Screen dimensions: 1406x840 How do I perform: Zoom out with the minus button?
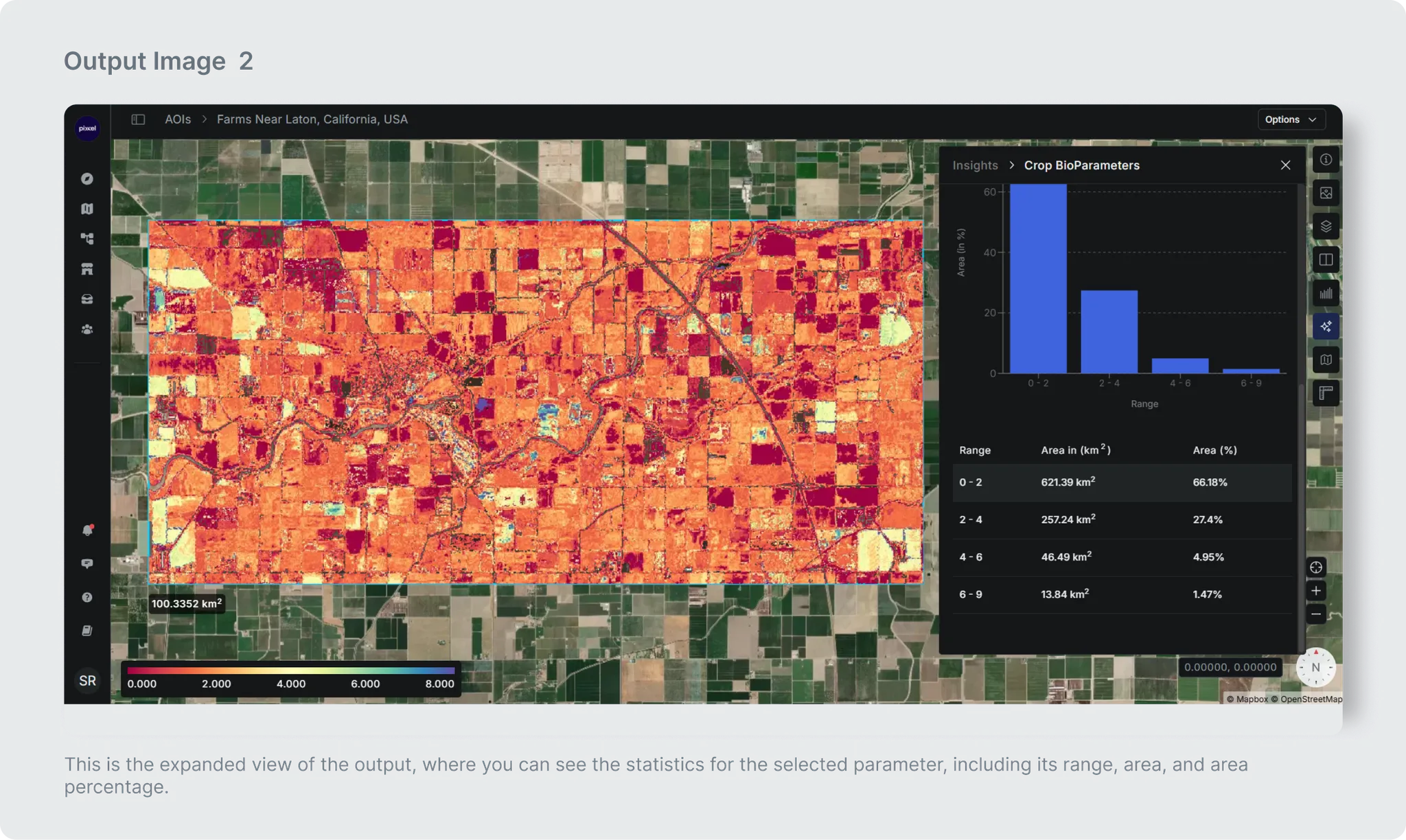1316,614
